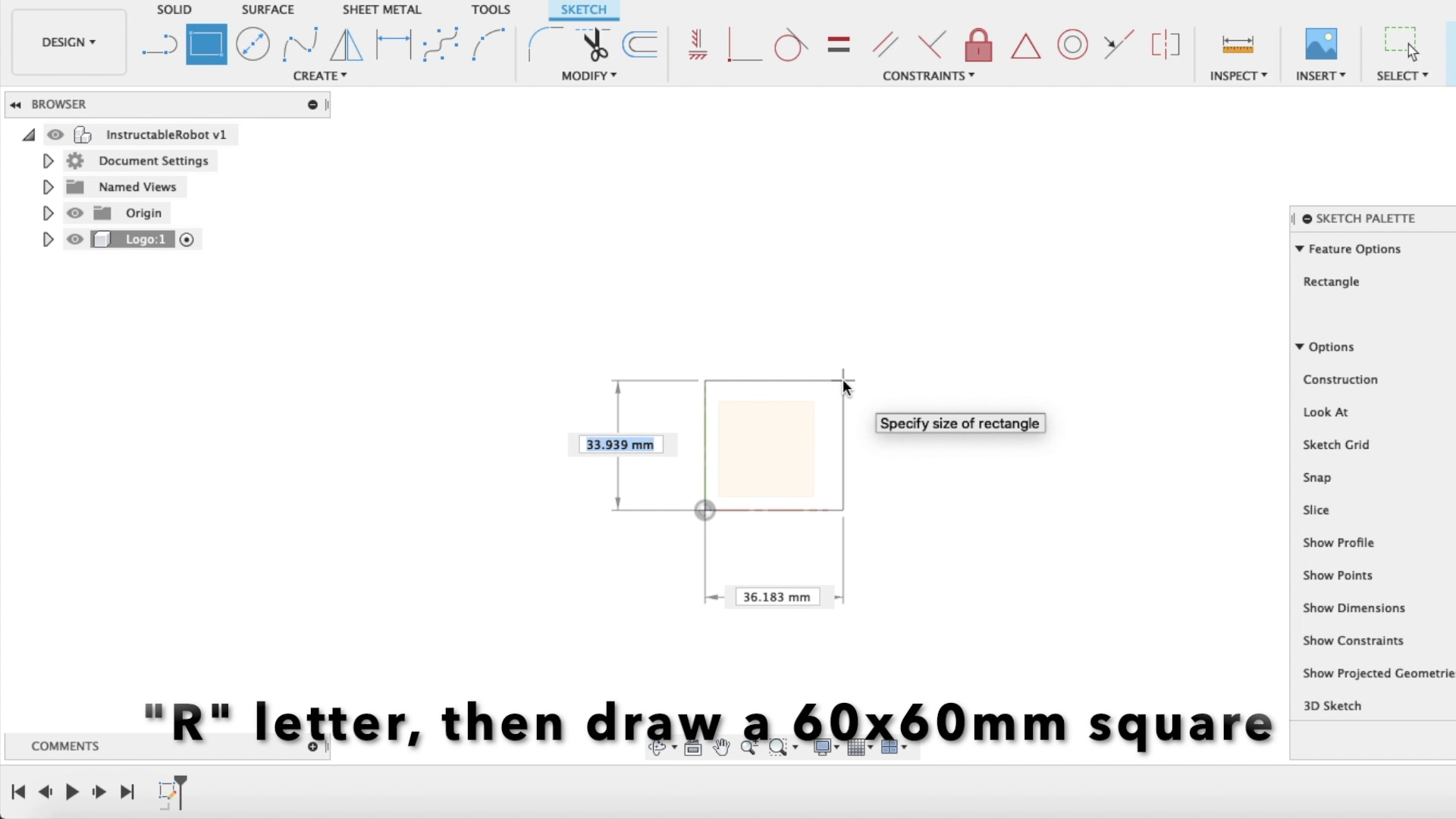
Task: Expand Document Settings in the browser
Action: click(48, 160)
